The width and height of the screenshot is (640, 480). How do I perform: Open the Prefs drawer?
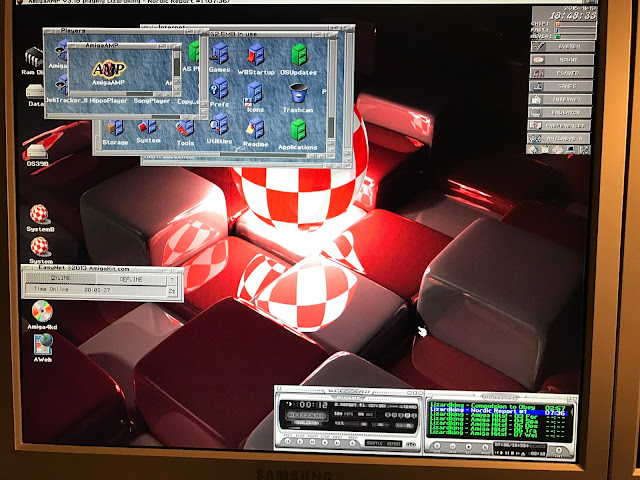coord(219,92)
